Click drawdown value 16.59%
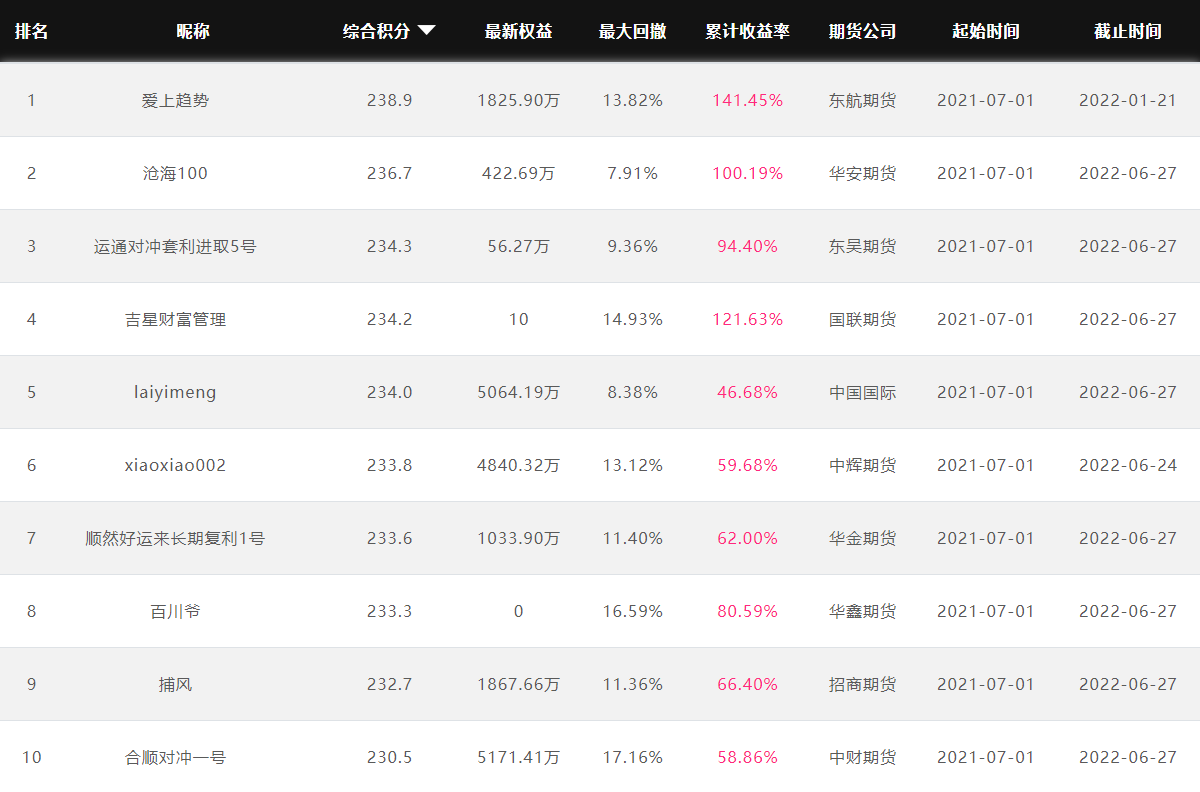 point(633,611)
